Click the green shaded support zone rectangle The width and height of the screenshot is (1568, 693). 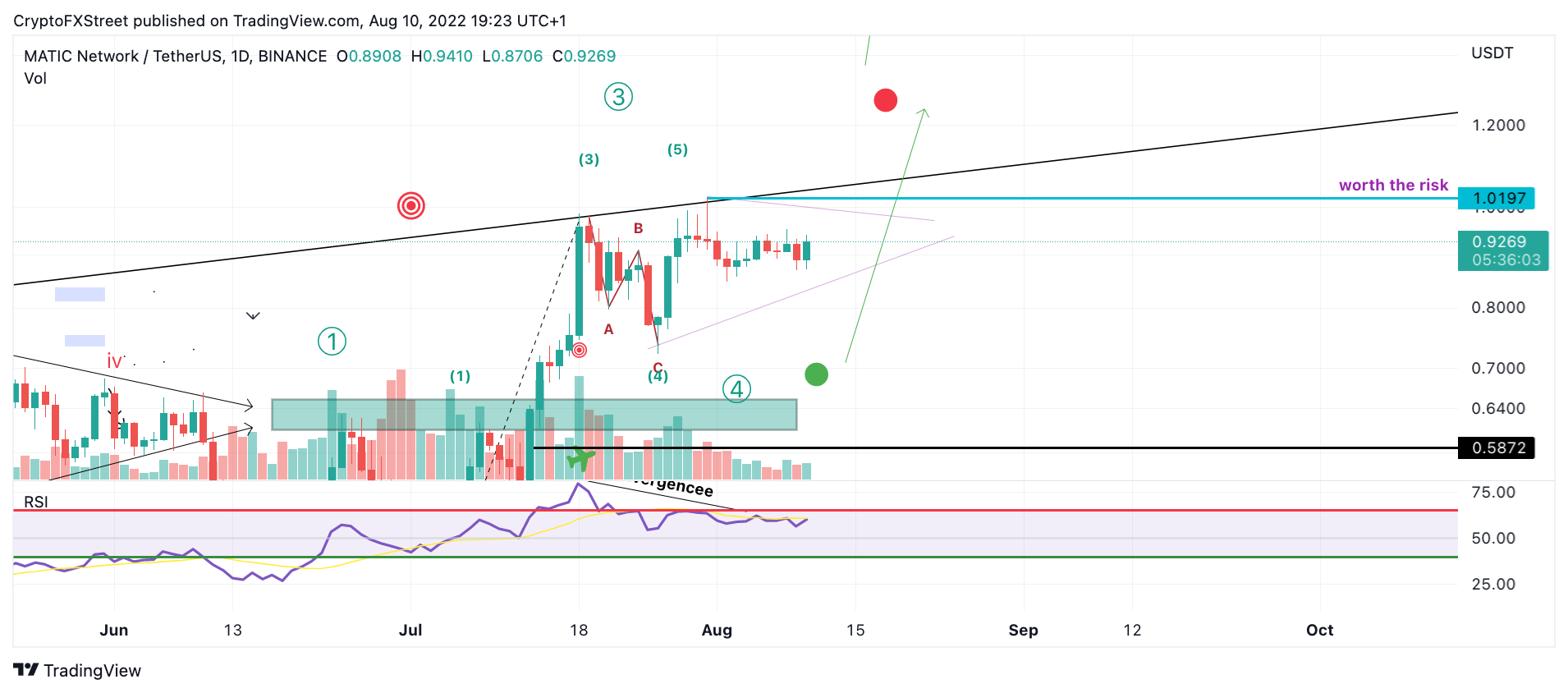tap(534, 415)
